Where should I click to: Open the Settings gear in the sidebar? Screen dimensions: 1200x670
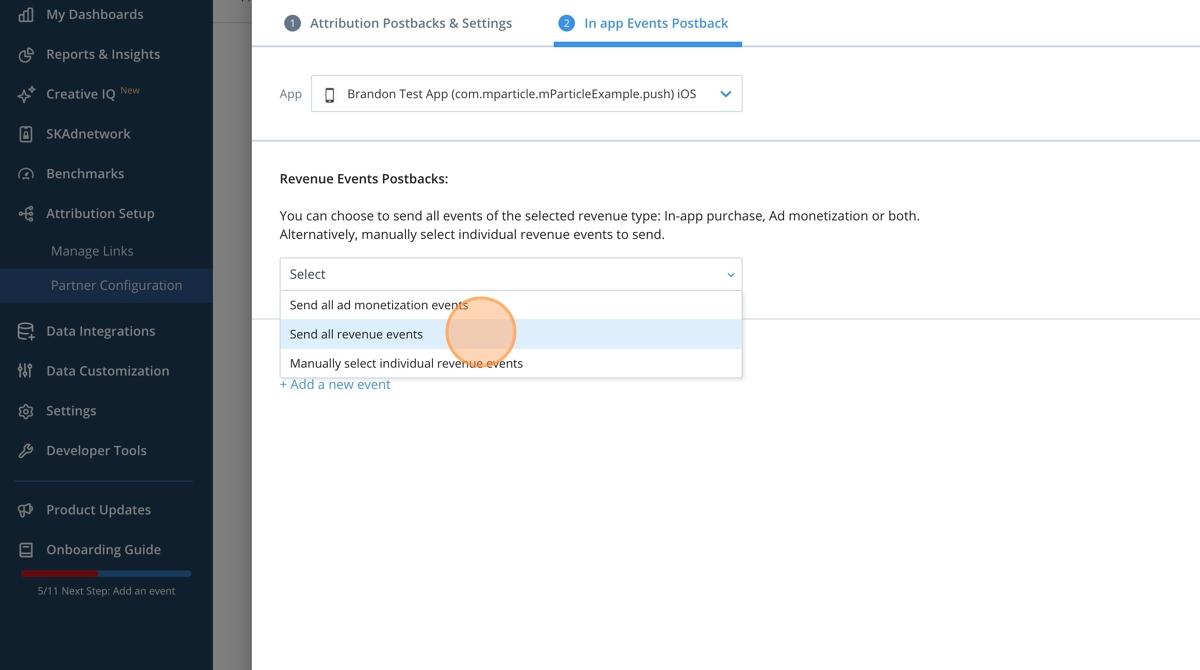point(26,410)
